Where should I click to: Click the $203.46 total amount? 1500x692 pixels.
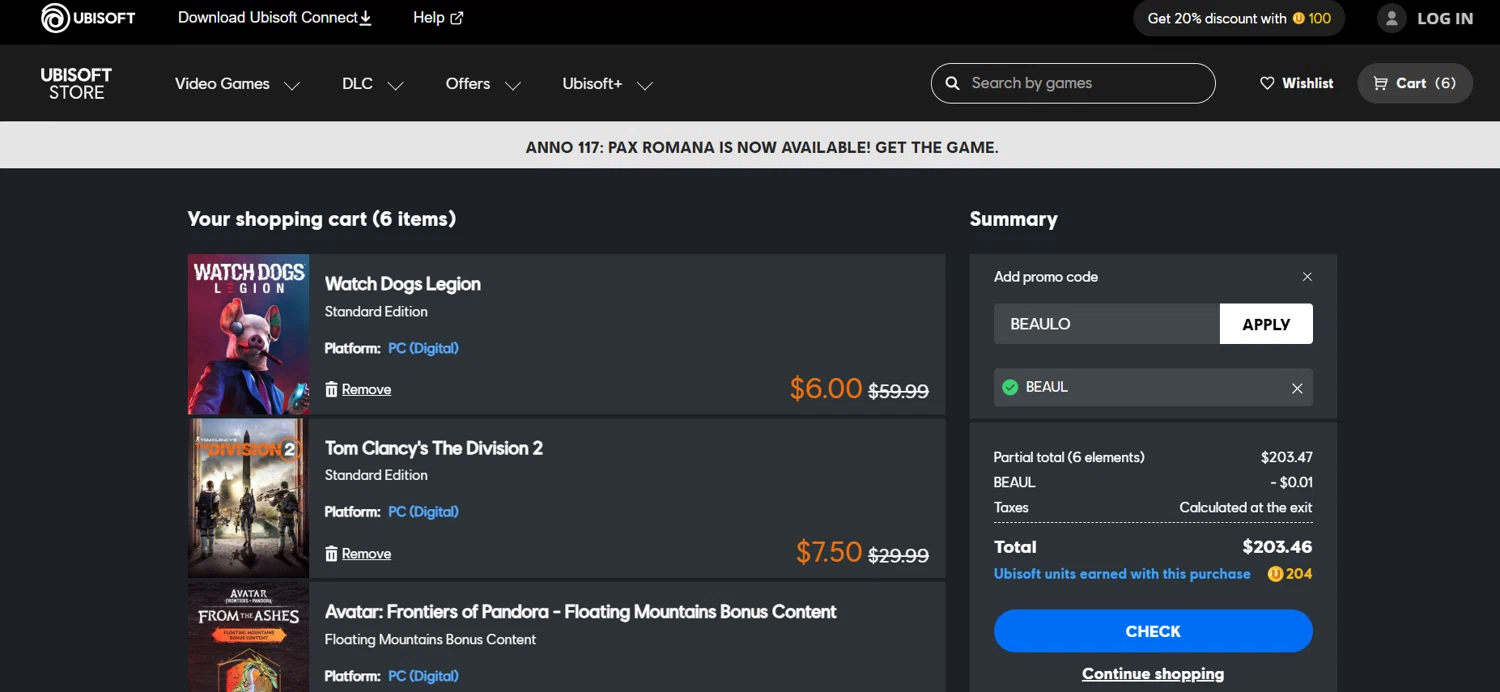click(x=1277, y=547)
